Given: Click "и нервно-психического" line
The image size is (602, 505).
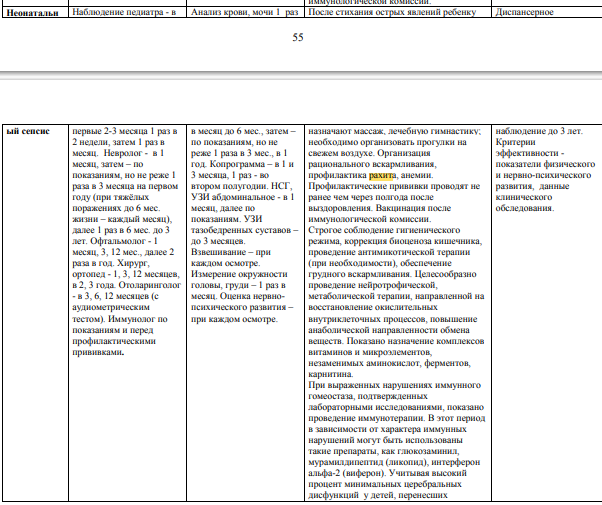Looking at the screenshot, I should click(543, 176).
